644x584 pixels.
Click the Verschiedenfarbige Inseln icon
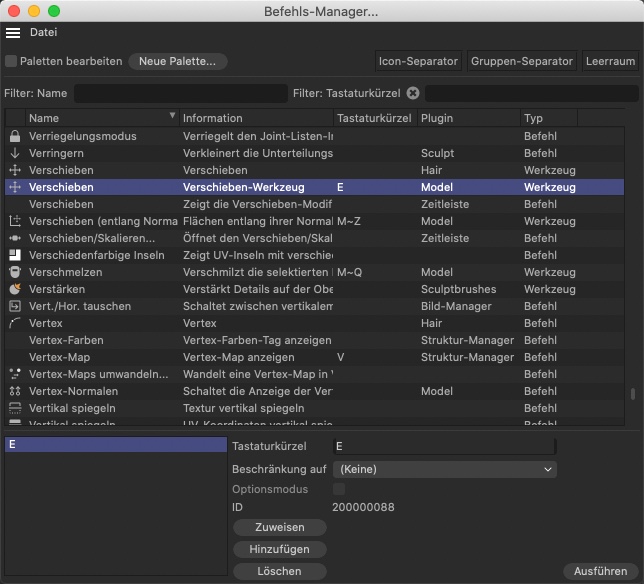(14, 255)
